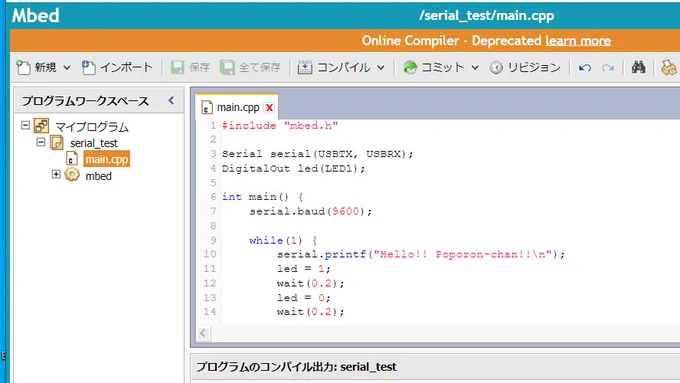Click the print icon in toolbar

coord(668,67)
